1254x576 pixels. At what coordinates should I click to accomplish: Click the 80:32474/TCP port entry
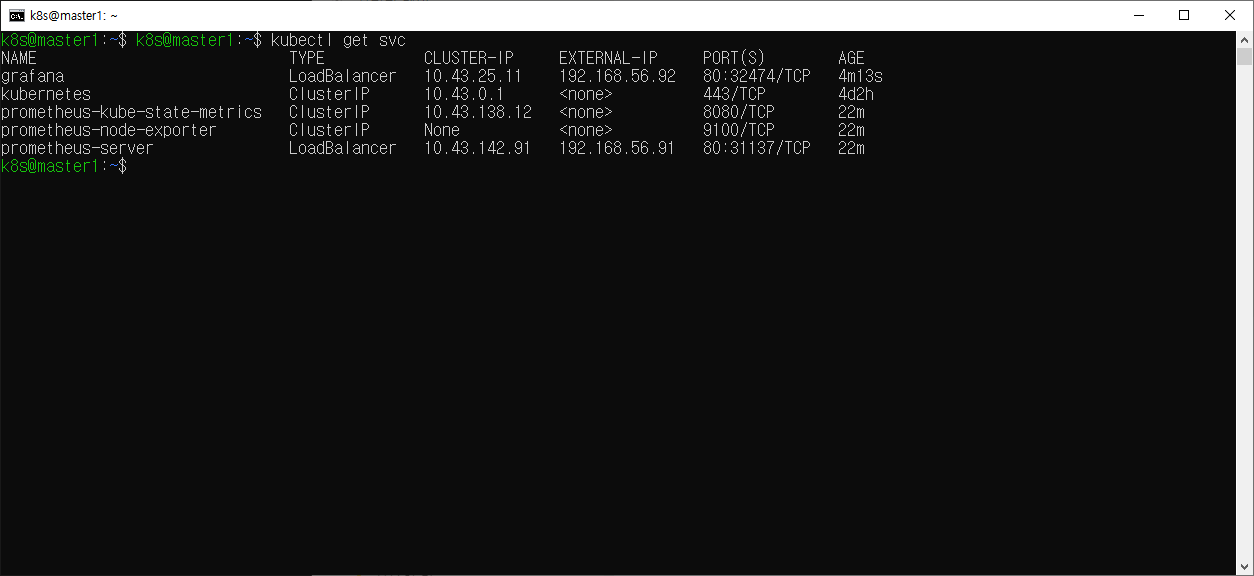(x=756, y=76)
